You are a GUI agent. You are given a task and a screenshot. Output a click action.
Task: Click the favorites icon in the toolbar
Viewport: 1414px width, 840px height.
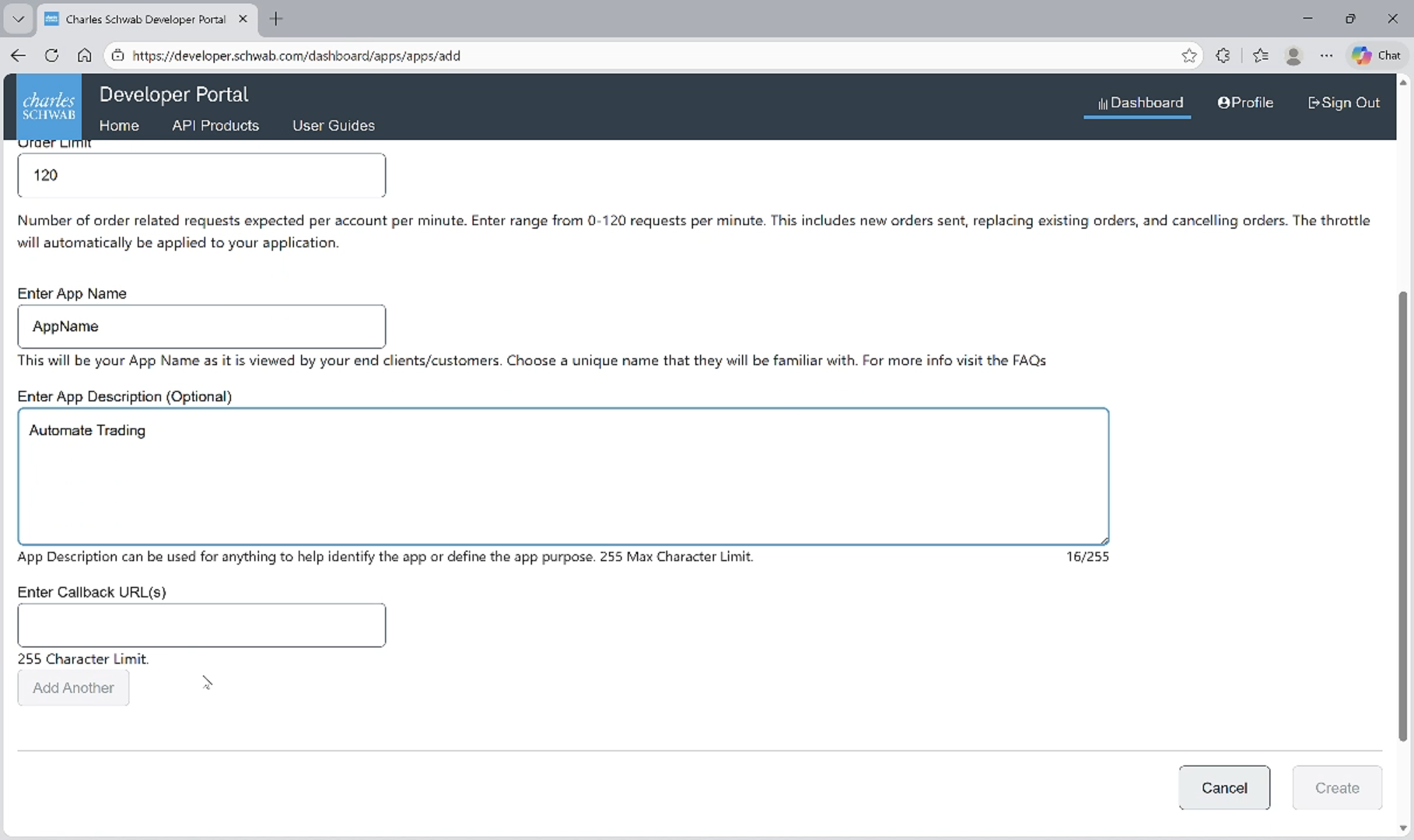[x=1261, y=55]
